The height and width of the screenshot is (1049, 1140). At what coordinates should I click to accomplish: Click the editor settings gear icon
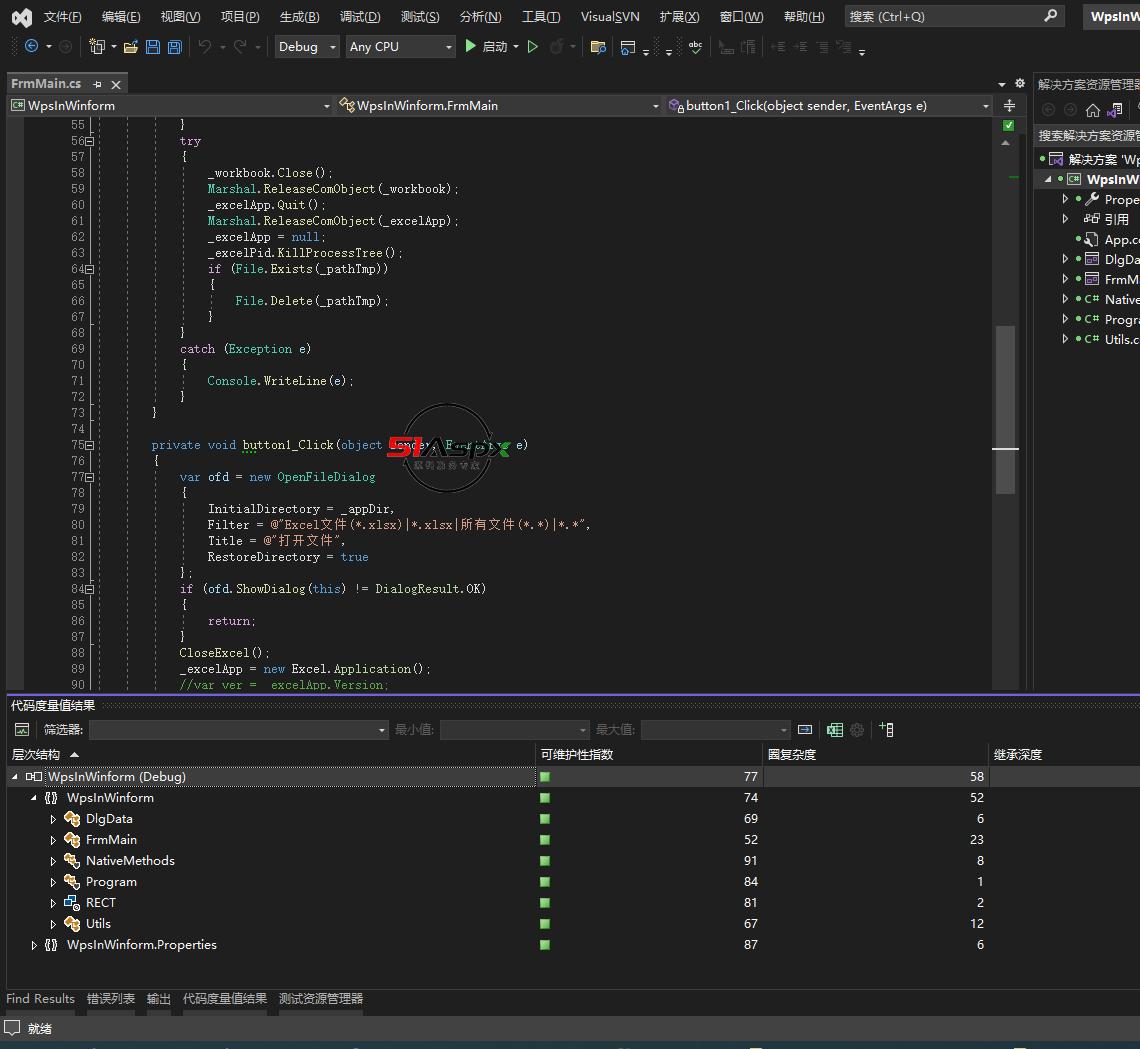click(1020, 84)
